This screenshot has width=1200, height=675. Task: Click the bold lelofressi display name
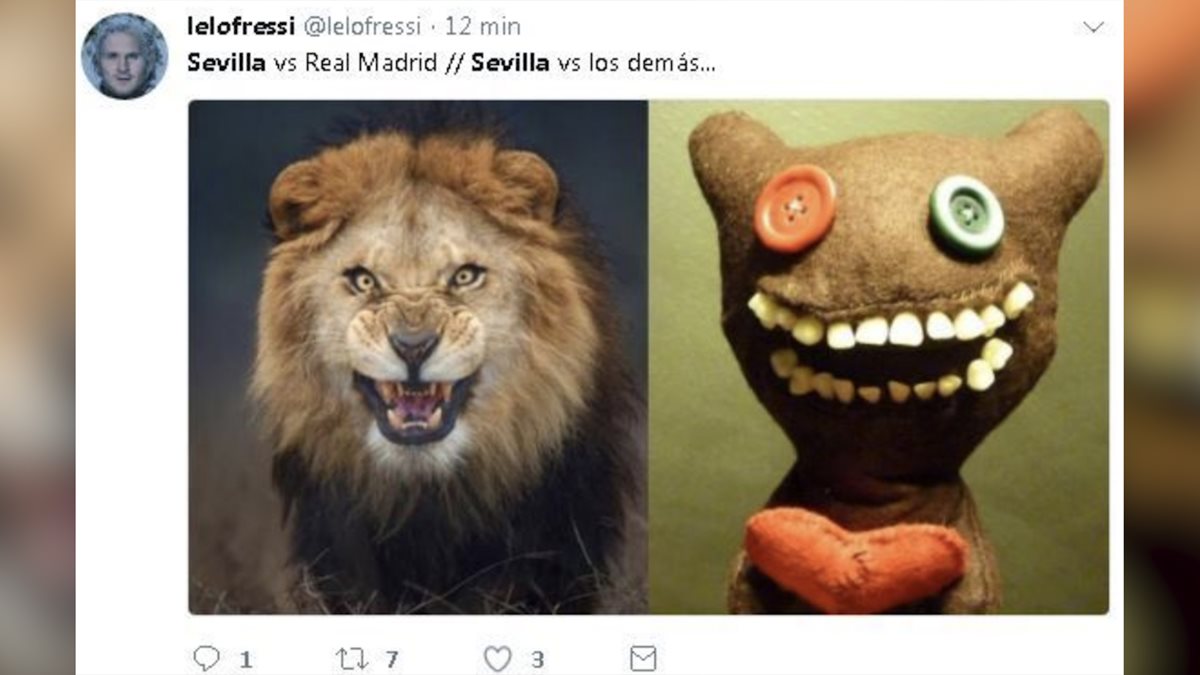click(x=240, y=27)
